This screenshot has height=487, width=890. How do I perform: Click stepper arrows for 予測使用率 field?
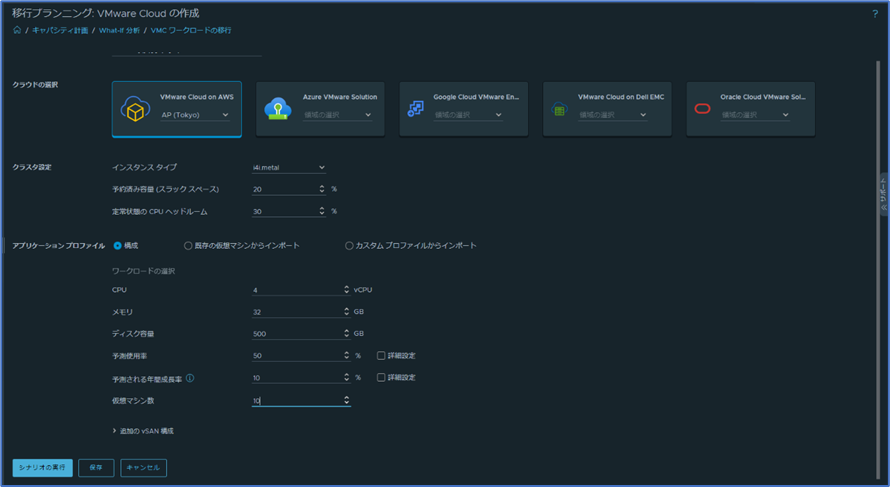click(346, 356)
